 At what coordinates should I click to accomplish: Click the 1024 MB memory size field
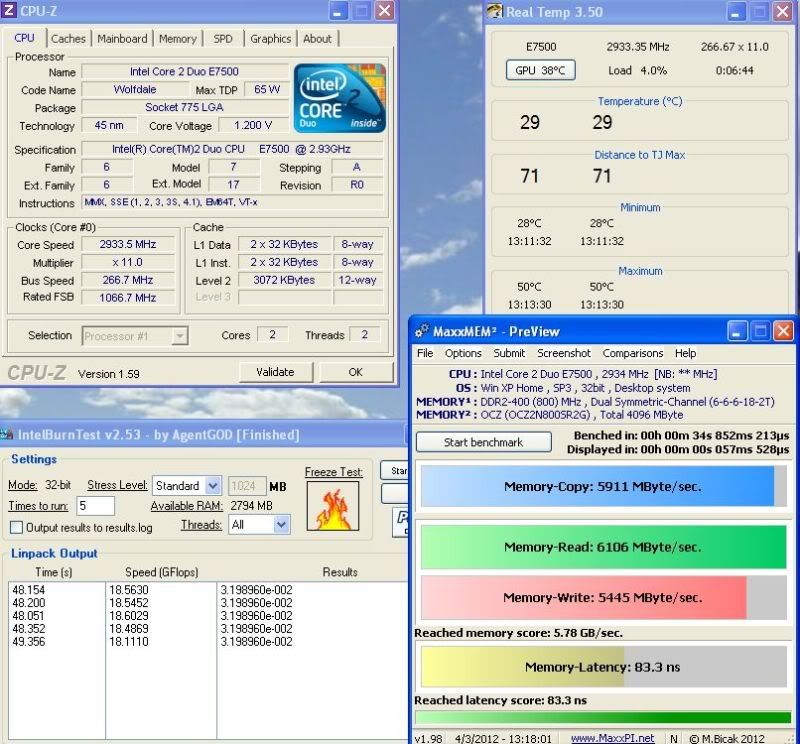[x=247, y=486]
